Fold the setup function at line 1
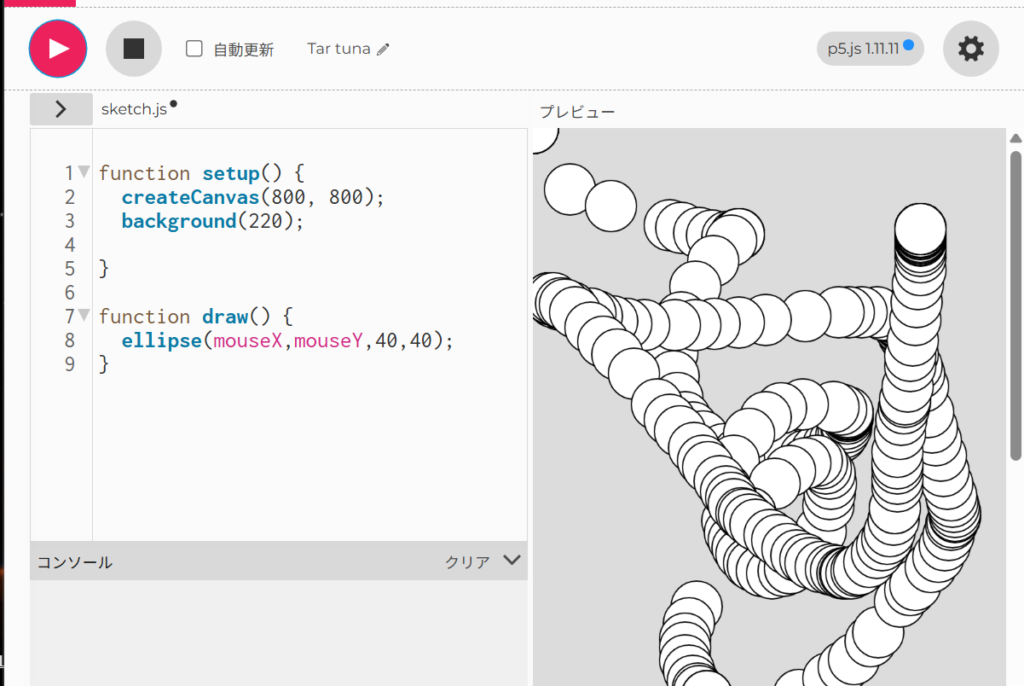Viewport: 1024px width, 686px height. click(x=84, y=172)
